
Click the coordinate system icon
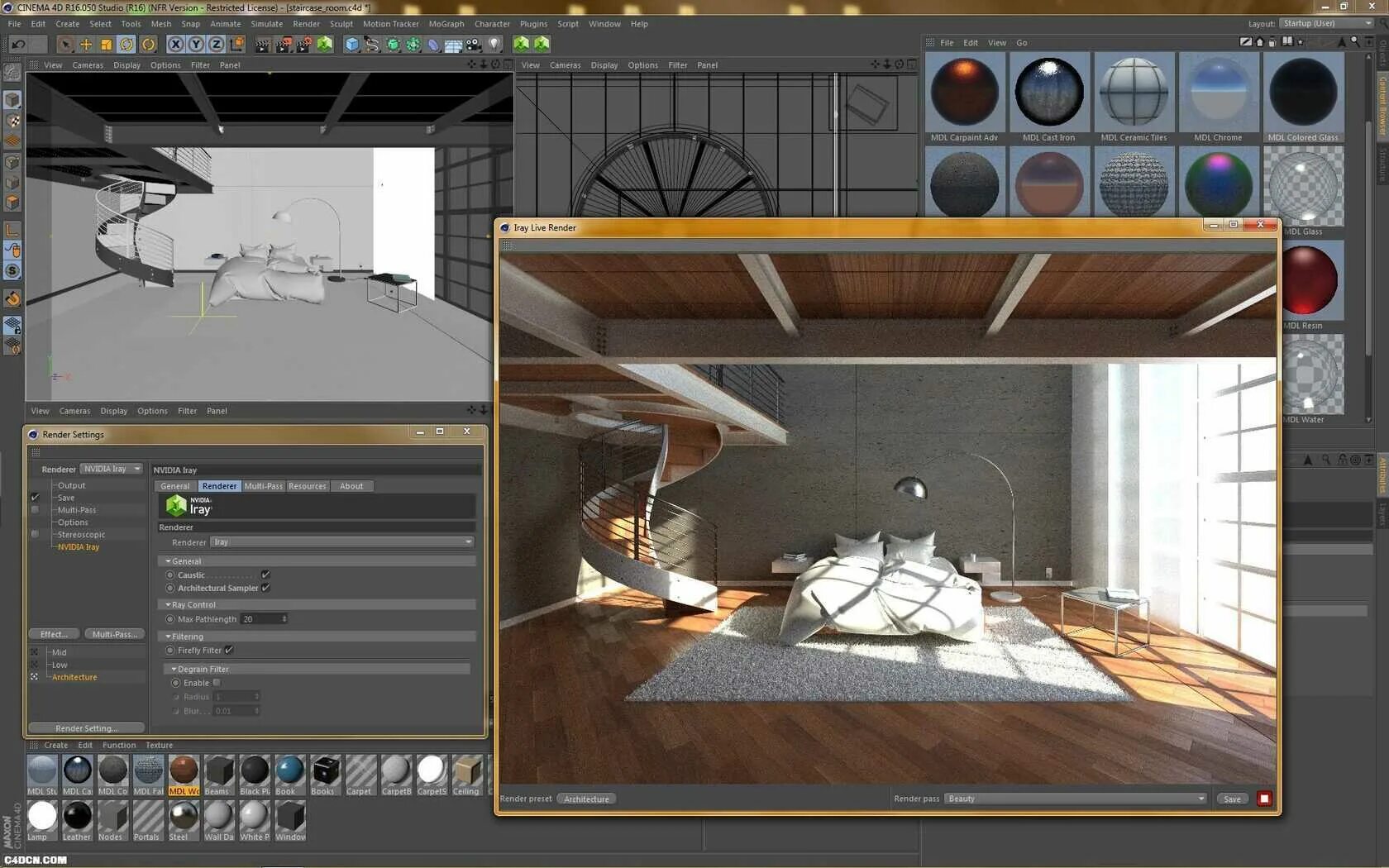click(237, 45)
